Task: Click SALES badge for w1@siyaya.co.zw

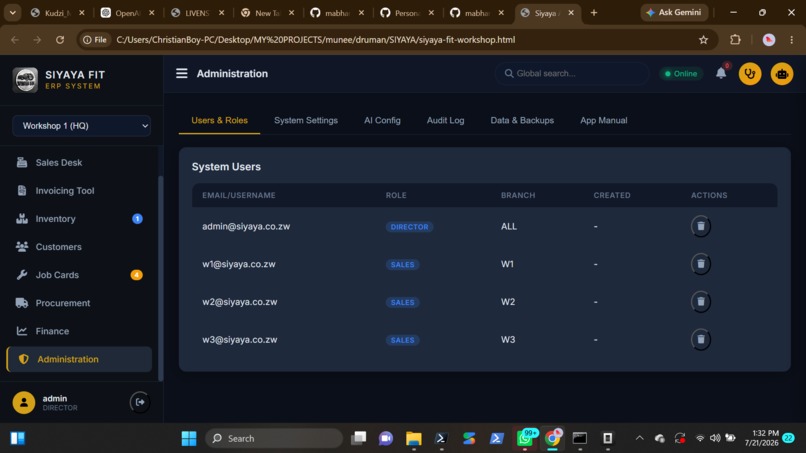Action: [402, 265]
